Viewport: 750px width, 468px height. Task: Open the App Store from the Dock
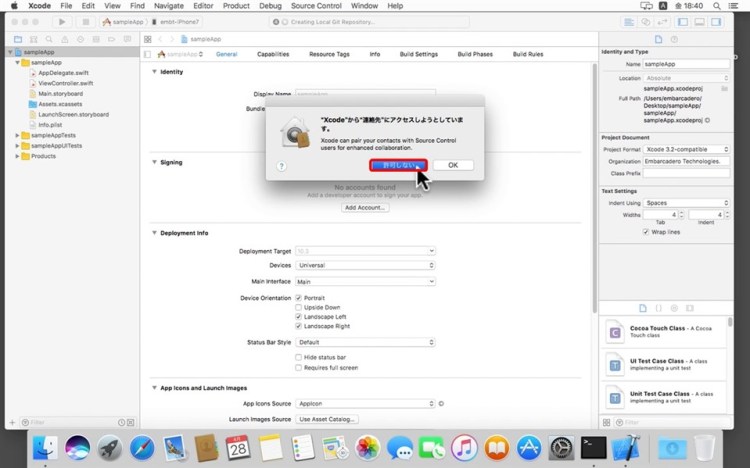pos(529,448)
